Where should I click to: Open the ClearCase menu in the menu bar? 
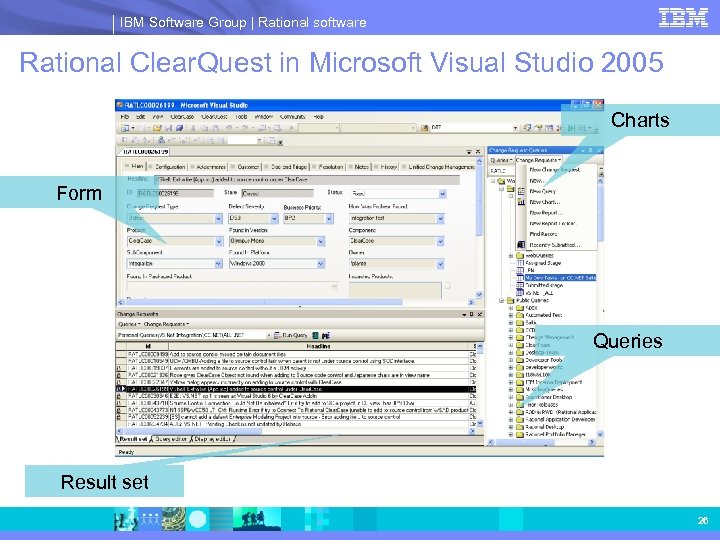click(x=182, y=117)
